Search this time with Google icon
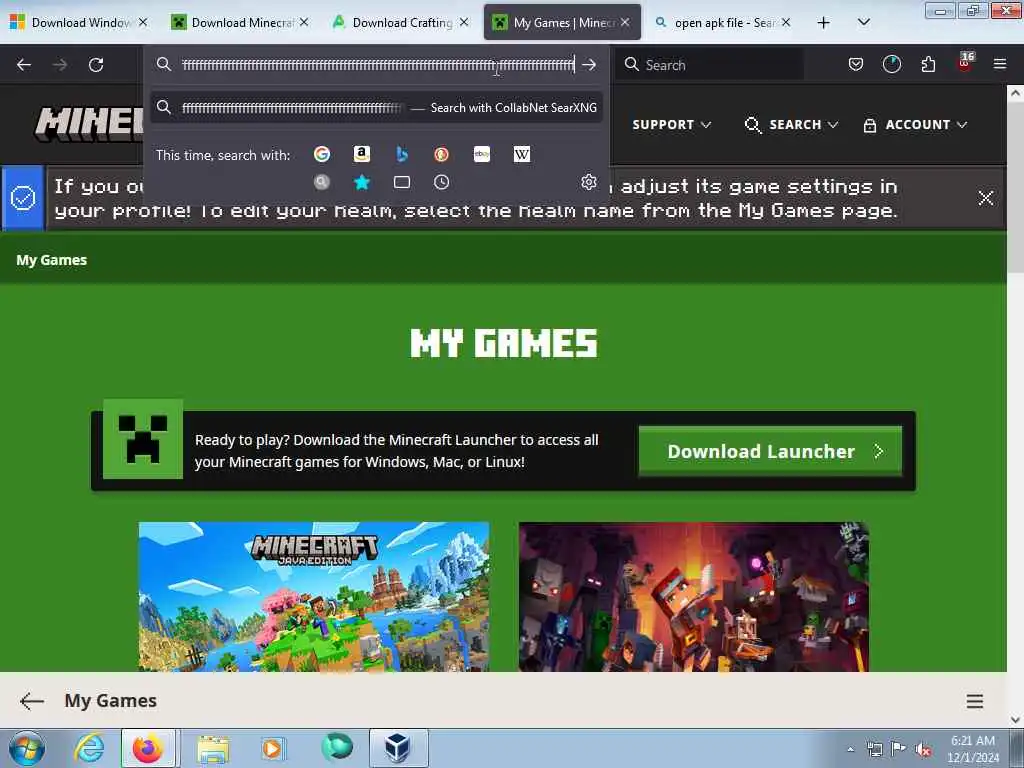This screenshot has width=1024, height=768. click(322, 154)
